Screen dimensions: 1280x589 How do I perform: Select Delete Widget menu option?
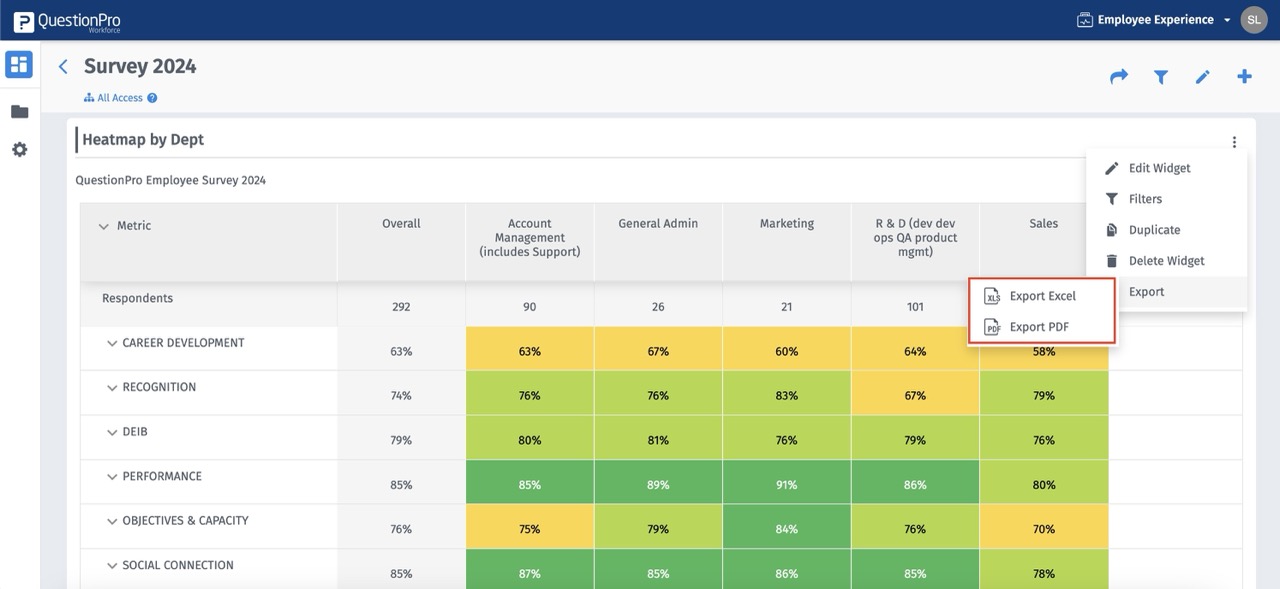pos(1166,261)
